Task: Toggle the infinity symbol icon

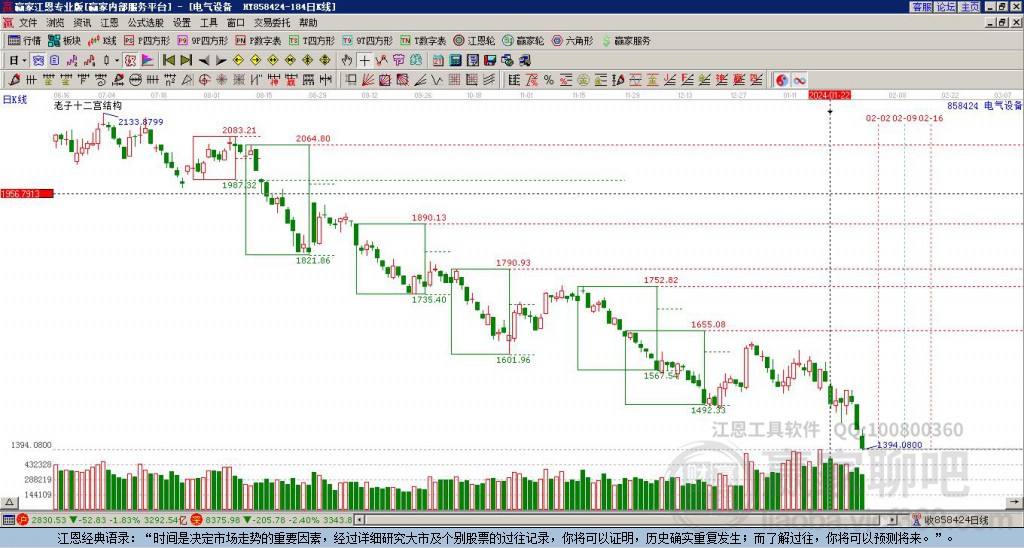Action: click(799, 80)
